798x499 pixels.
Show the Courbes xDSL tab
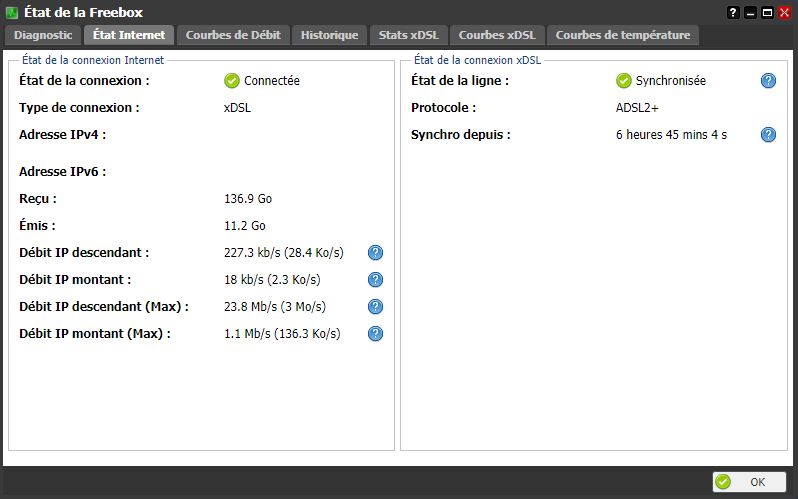point(497,35)
